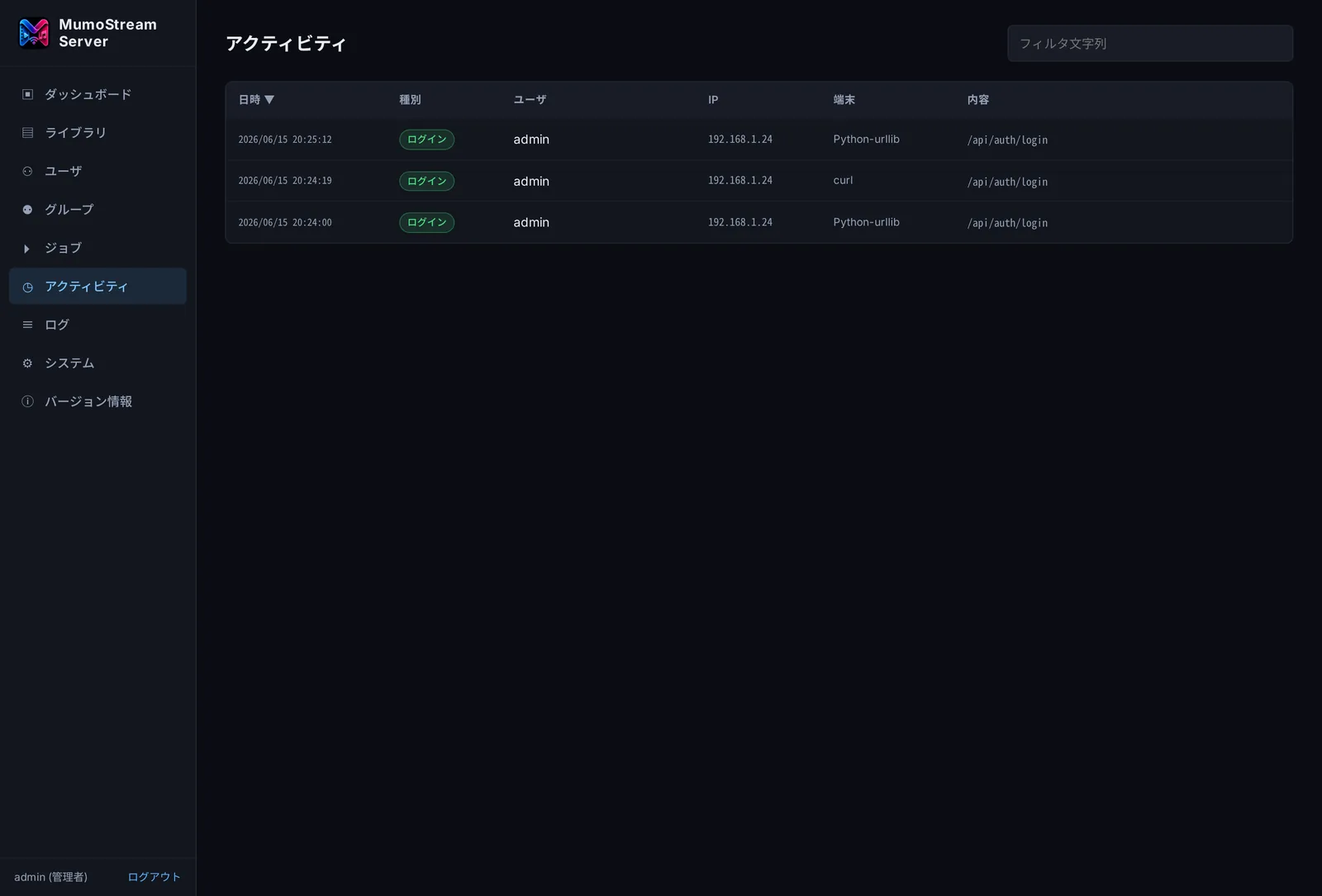The image size is (1322, 896).
Task: Click timestamp 2026/06/15 20:24:00
Action: click(x=285, y=223)
